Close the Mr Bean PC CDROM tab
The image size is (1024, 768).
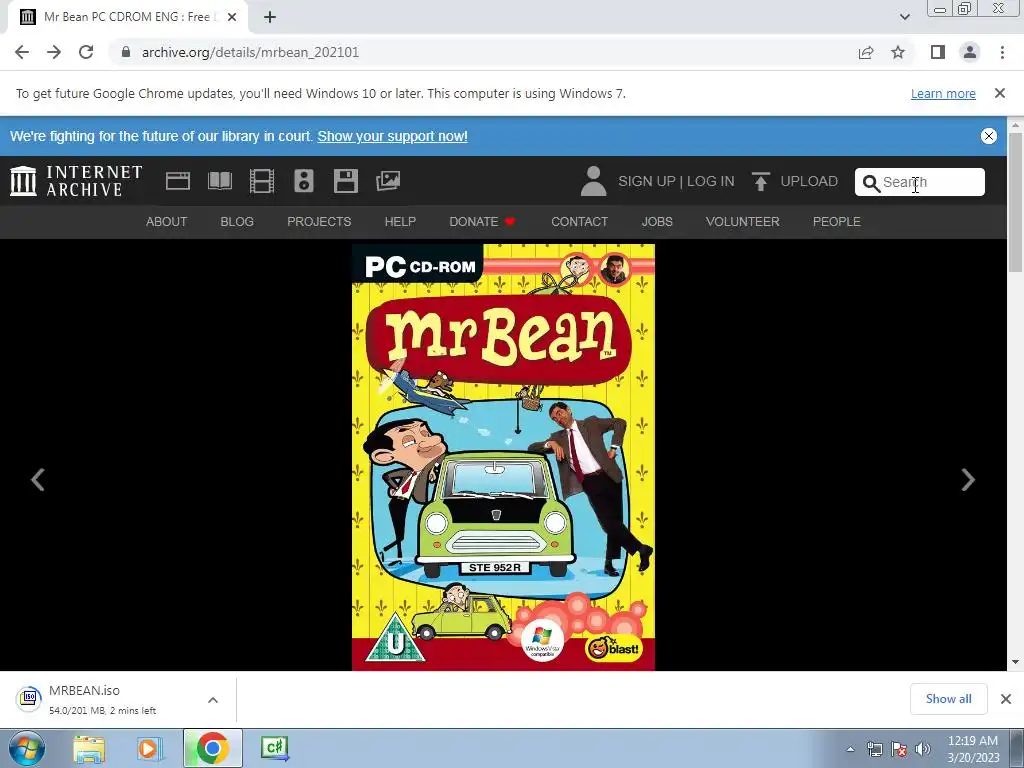pos(232,17)
